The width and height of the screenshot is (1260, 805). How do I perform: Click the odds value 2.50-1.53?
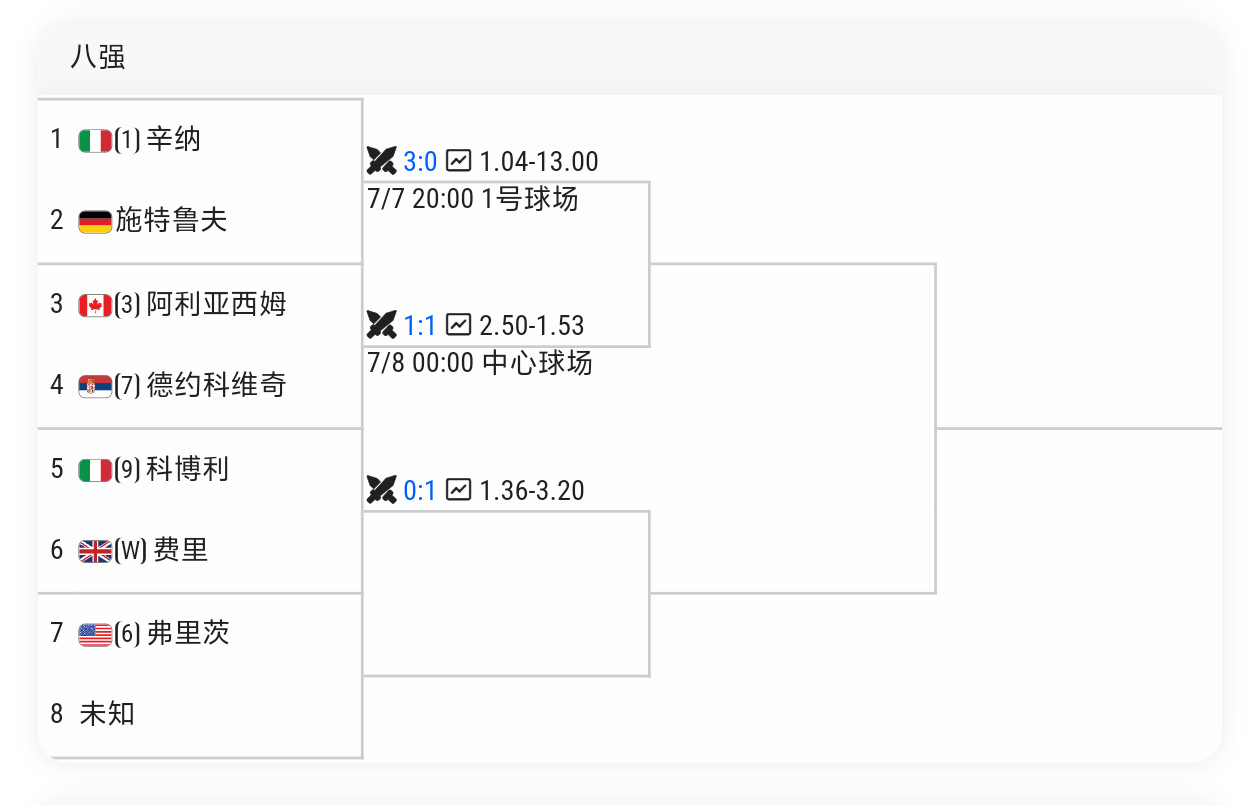coord(532,325)
